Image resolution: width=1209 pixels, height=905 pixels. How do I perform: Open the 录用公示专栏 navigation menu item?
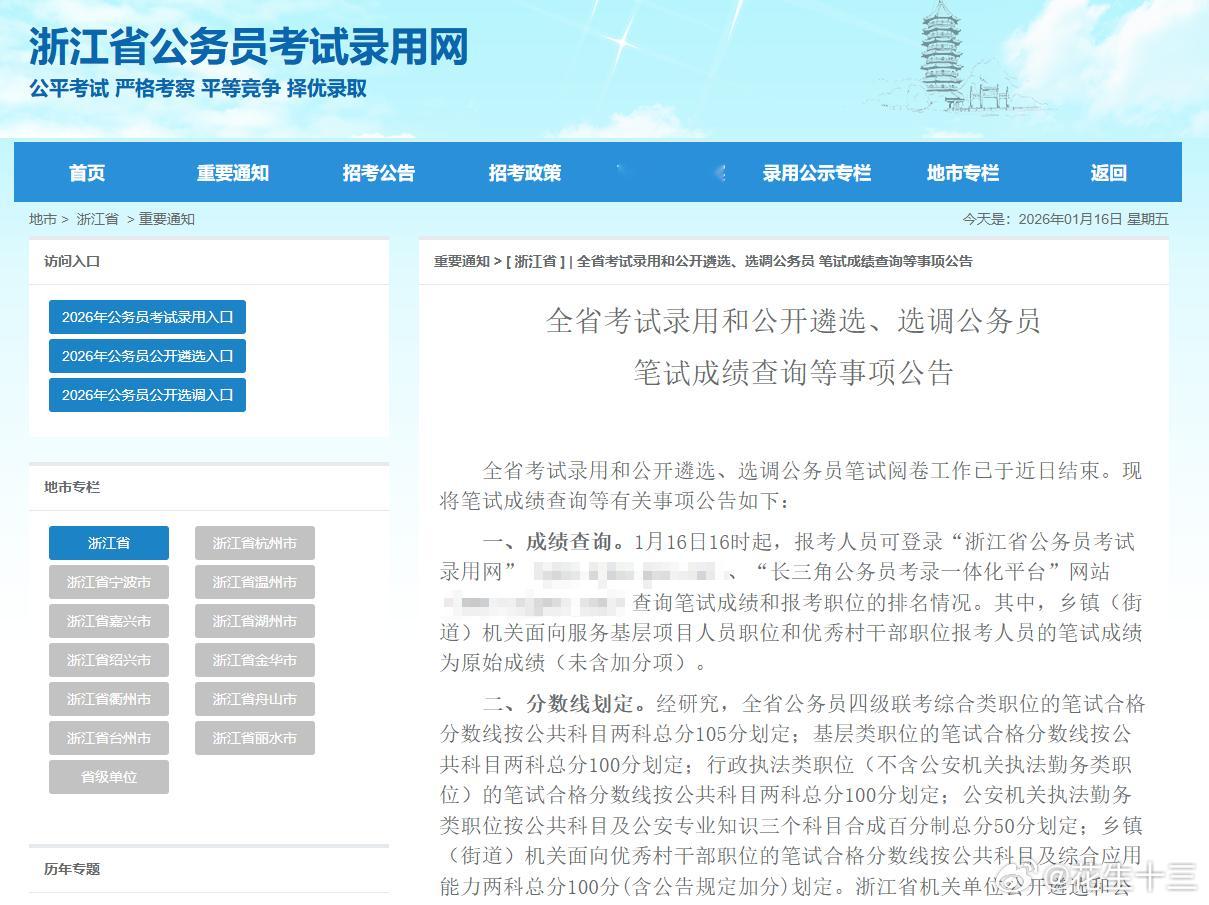pos(816,172)
